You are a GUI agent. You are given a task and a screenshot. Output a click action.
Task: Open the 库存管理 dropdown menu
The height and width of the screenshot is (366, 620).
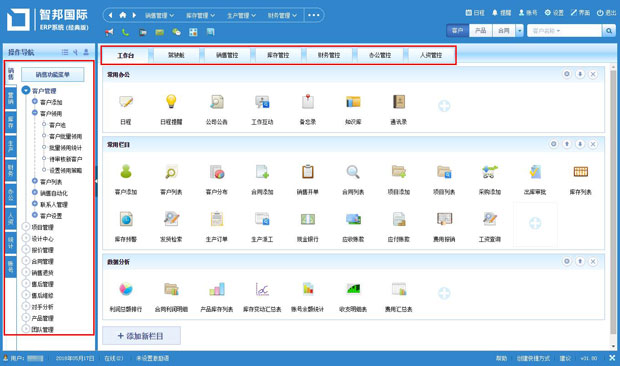200,15
